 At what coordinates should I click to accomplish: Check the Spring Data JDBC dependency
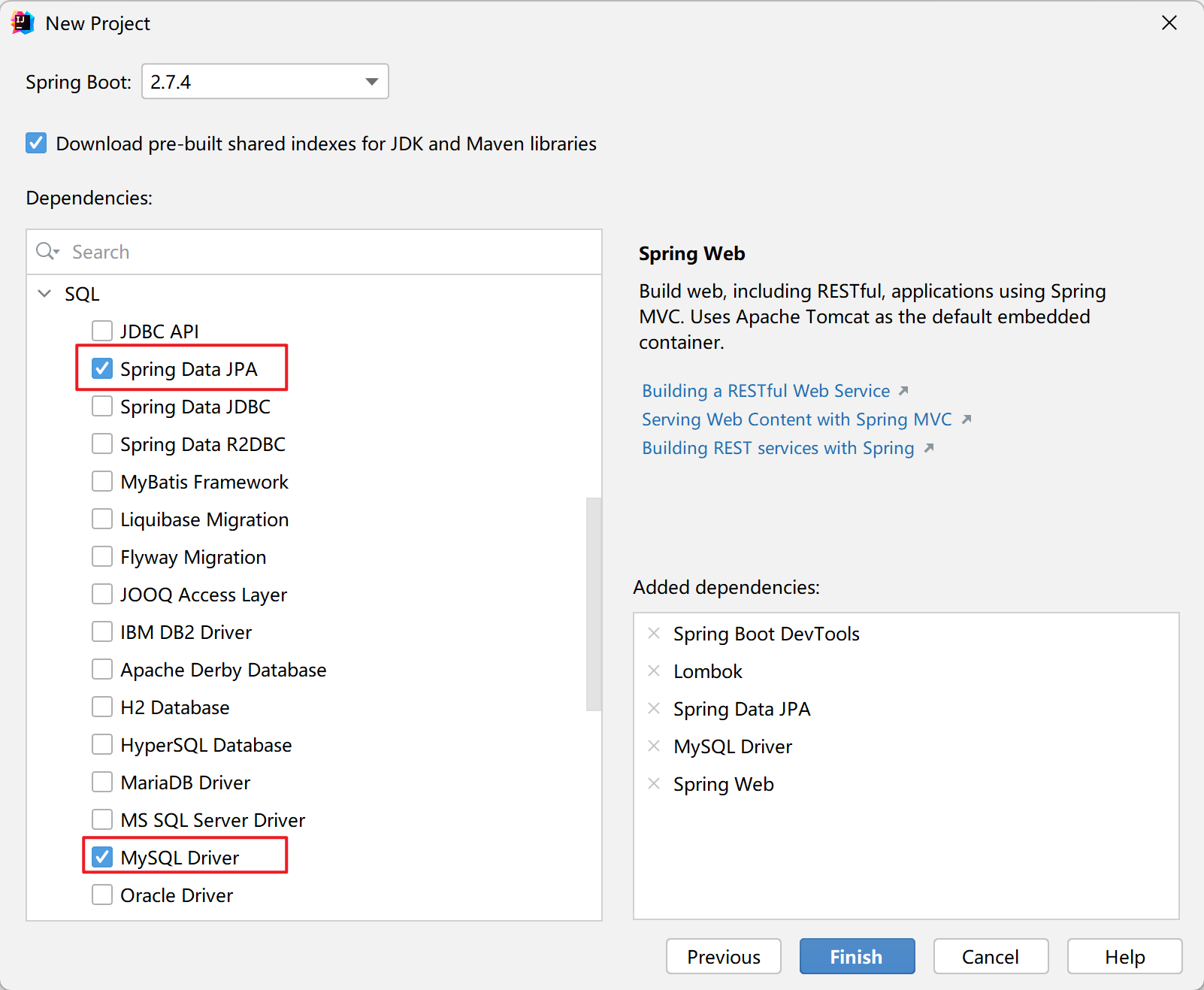pyautogui.click(x=102, y=406)
